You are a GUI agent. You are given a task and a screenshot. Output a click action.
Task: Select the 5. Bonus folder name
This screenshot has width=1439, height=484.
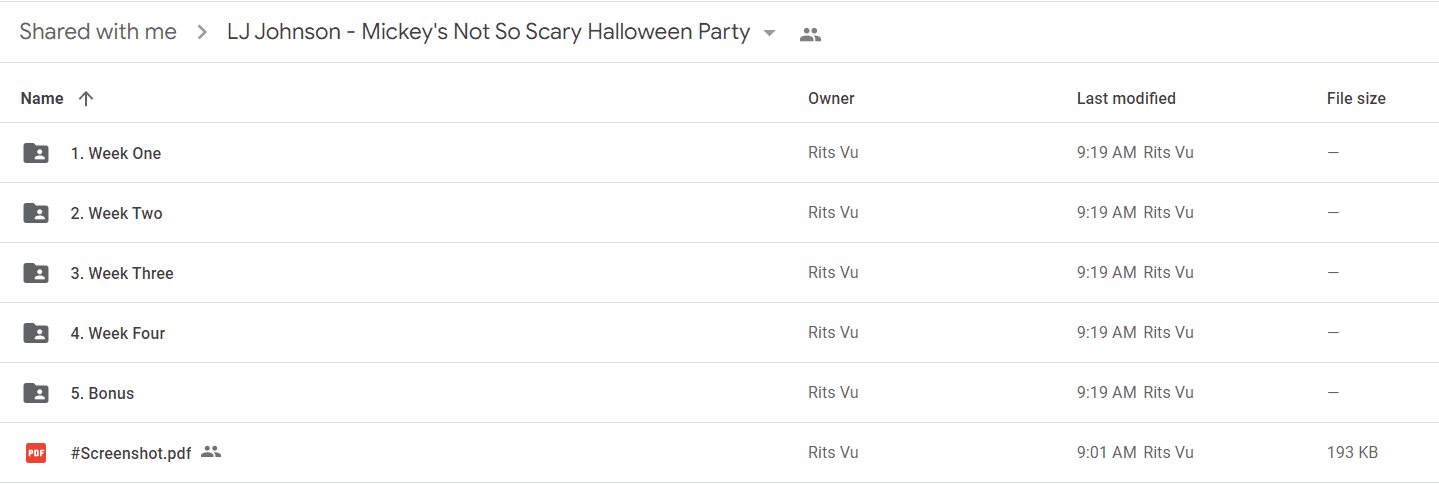[102, 393]
